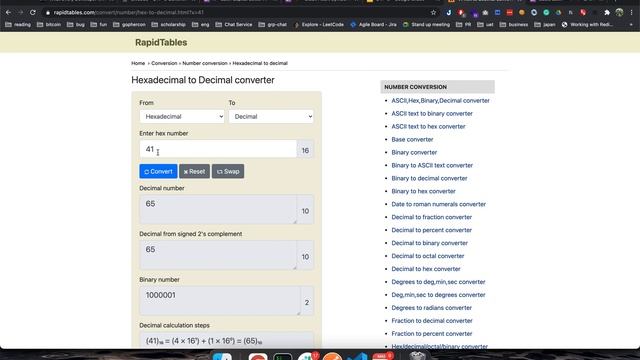Open Terminal from the Dock
The image size is (640, 360).
pos(282,356)
